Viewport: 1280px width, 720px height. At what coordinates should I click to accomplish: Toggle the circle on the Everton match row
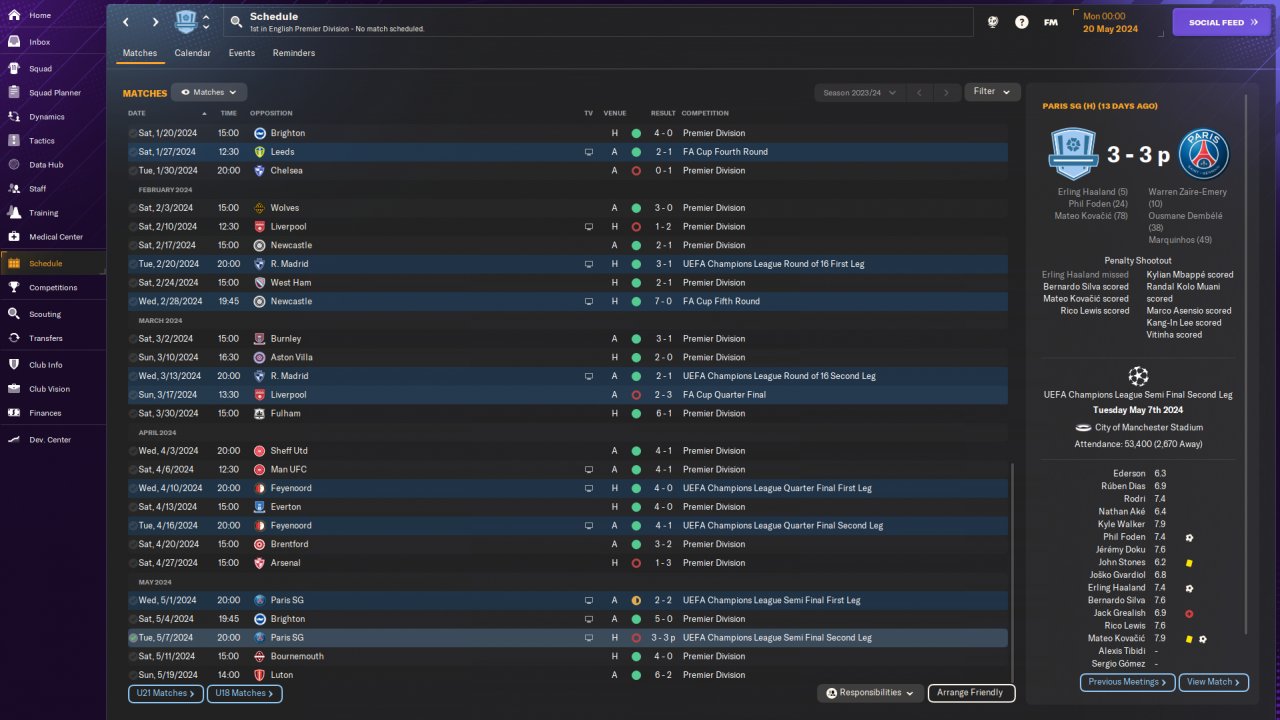pyautogui.click(x=133, y=507)
